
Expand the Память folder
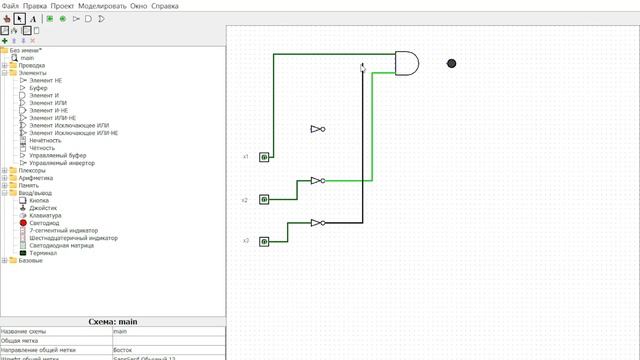pos(4,186)
